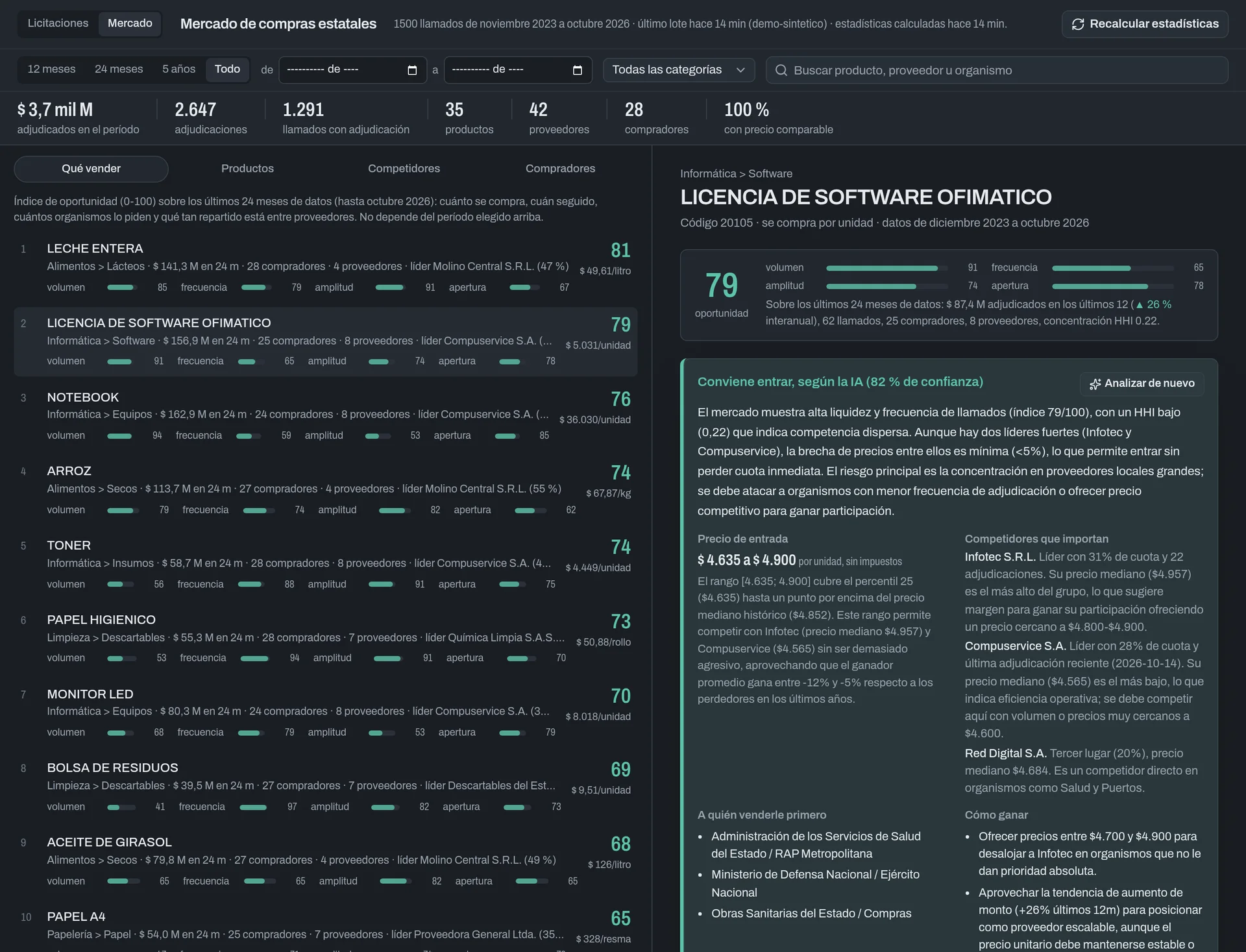Click Infotec S.R.L. competitor name
This screenshot has height=952, width=1246.
tap(999, 557)
